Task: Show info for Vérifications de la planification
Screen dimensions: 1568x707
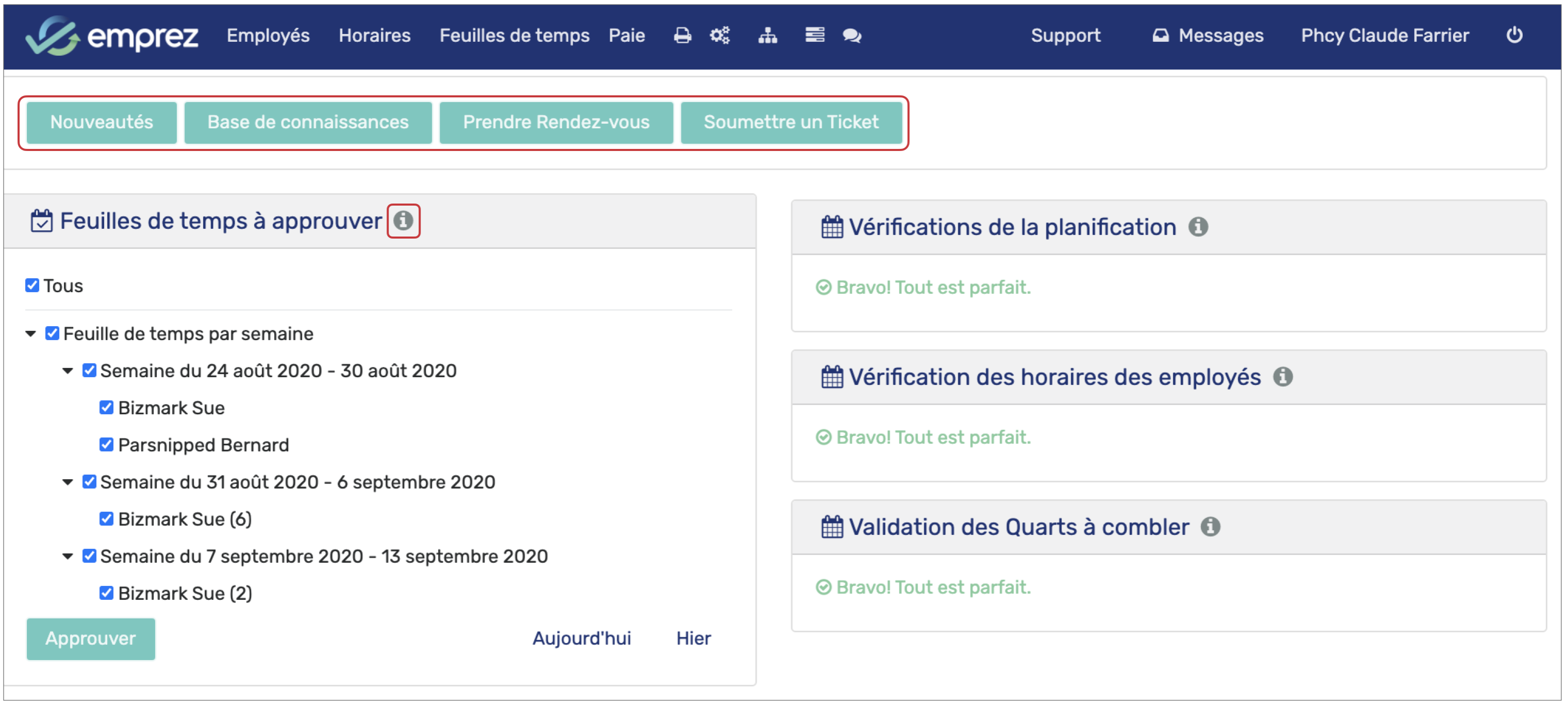Action: point(1198,227)
